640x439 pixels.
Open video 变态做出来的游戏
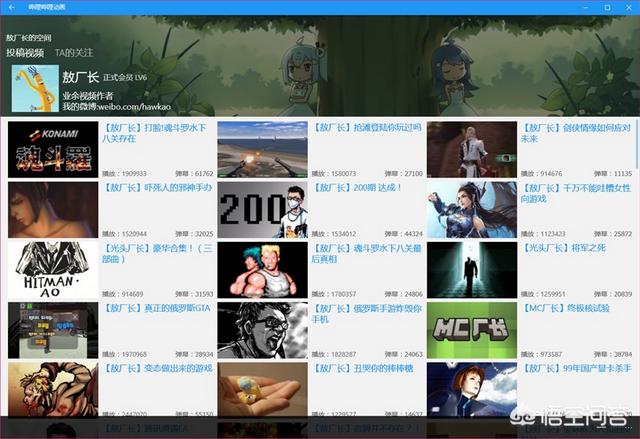point(157,368)
